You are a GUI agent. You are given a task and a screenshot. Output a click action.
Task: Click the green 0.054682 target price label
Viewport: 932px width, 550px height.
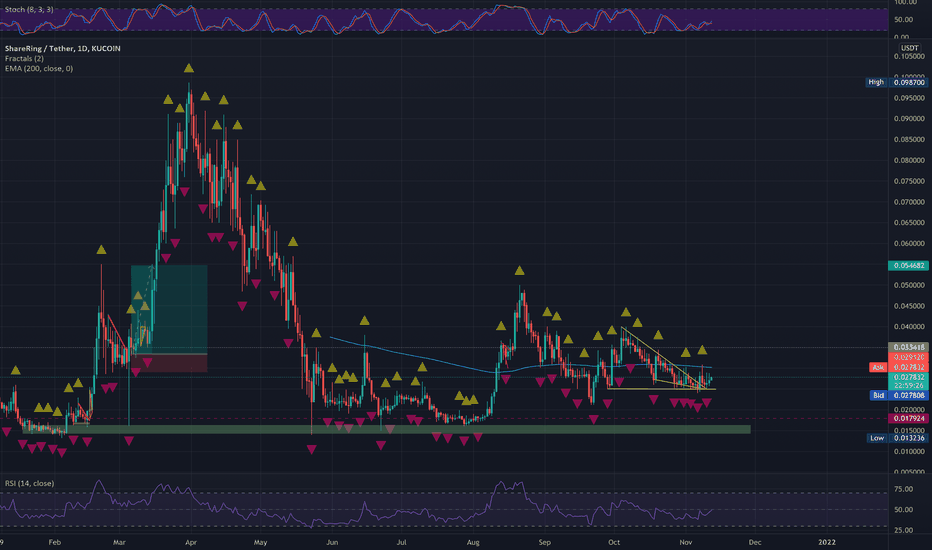click(908, 265)
